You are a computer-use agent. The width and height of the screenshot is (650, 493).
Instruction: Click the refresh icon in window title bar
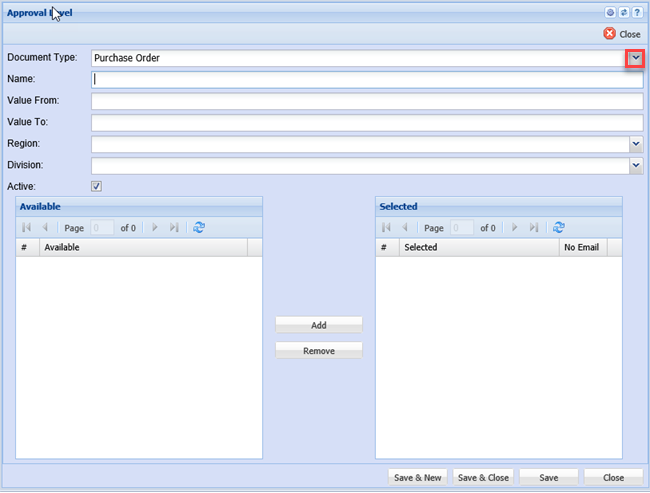[623, 13]
